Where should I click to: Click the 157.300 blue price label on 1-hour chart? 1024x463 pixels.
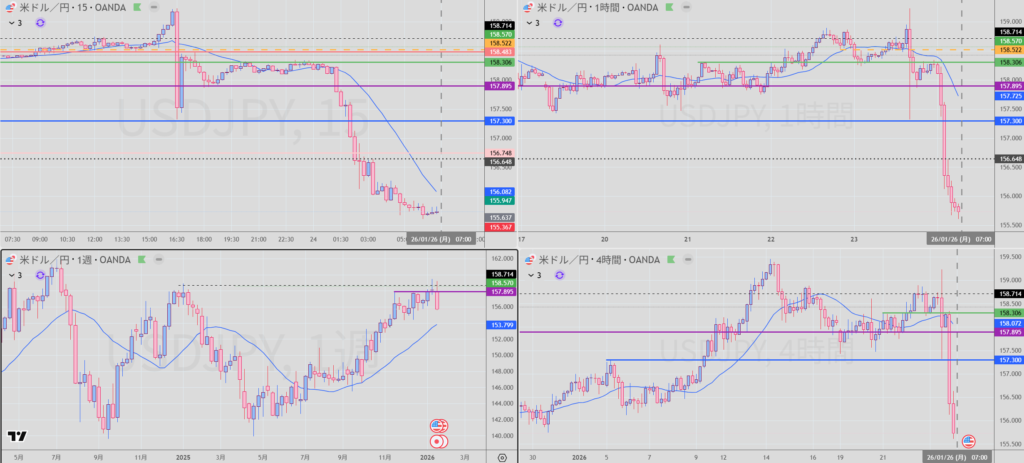click(1008, 121)
